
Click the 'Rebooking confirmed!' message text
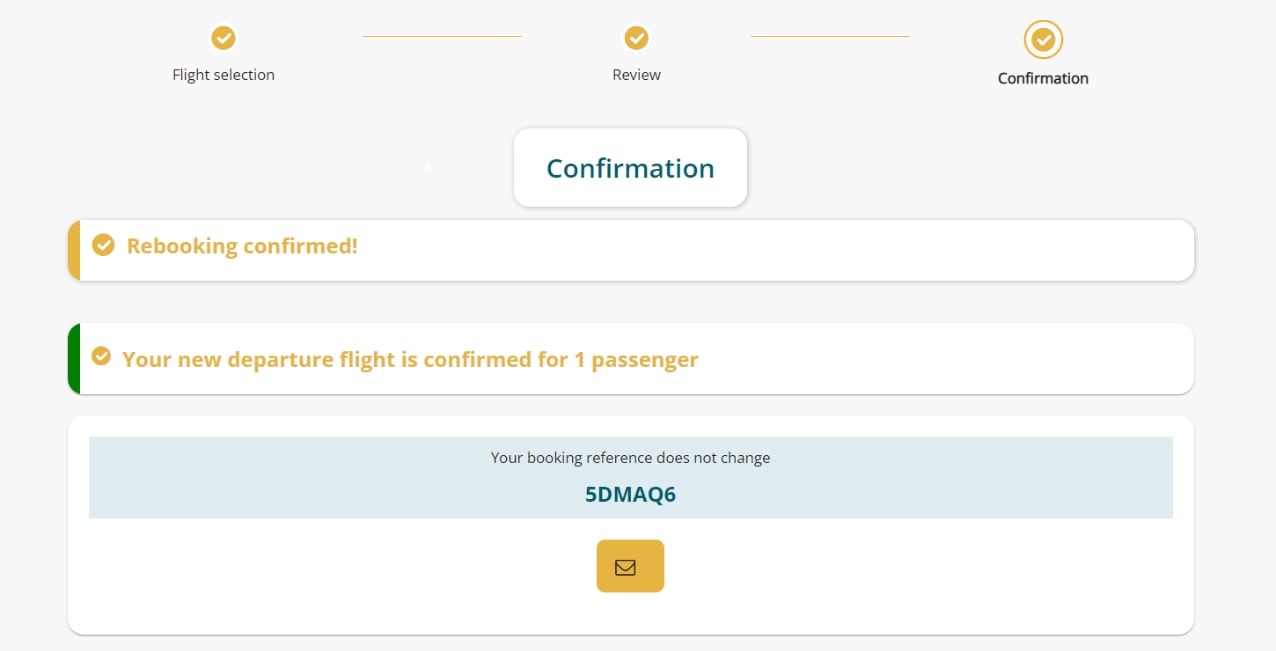242,246
